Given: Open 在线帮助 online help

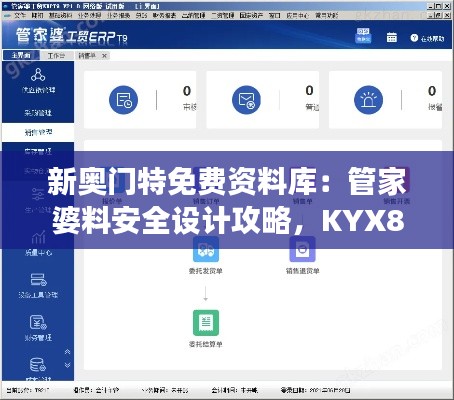Looking at the screenshot, I should (x=428, y=39).
